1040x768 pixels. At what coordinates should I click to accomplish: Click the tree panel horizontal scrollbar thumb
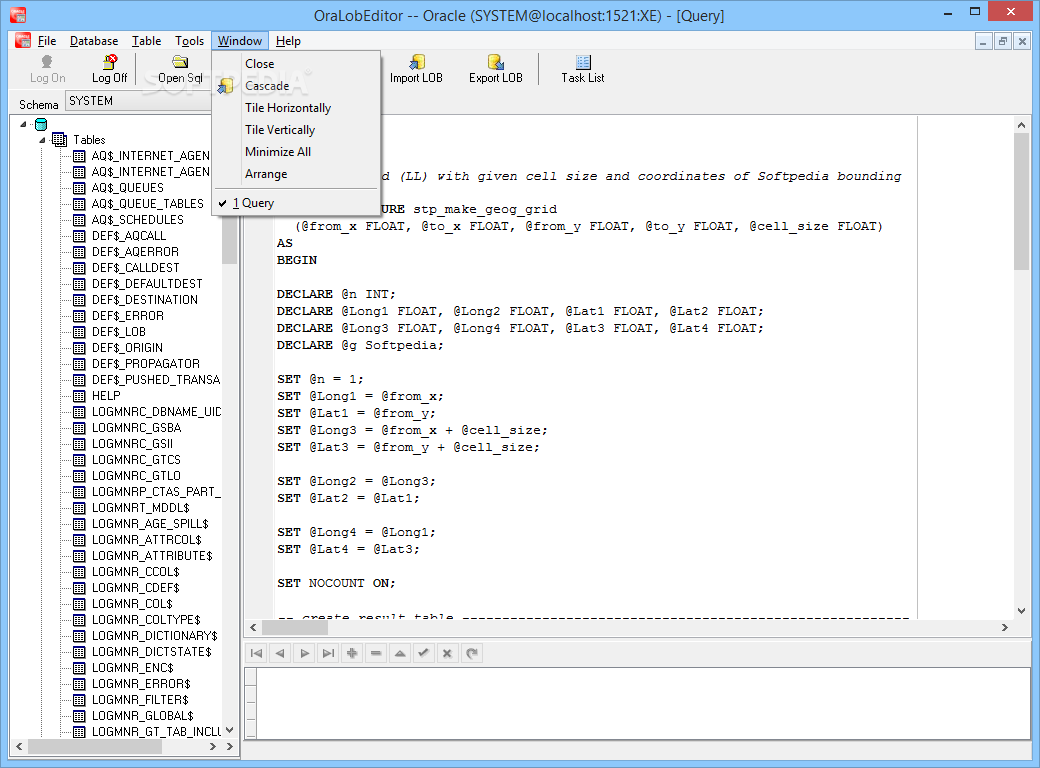click(95, 747)
